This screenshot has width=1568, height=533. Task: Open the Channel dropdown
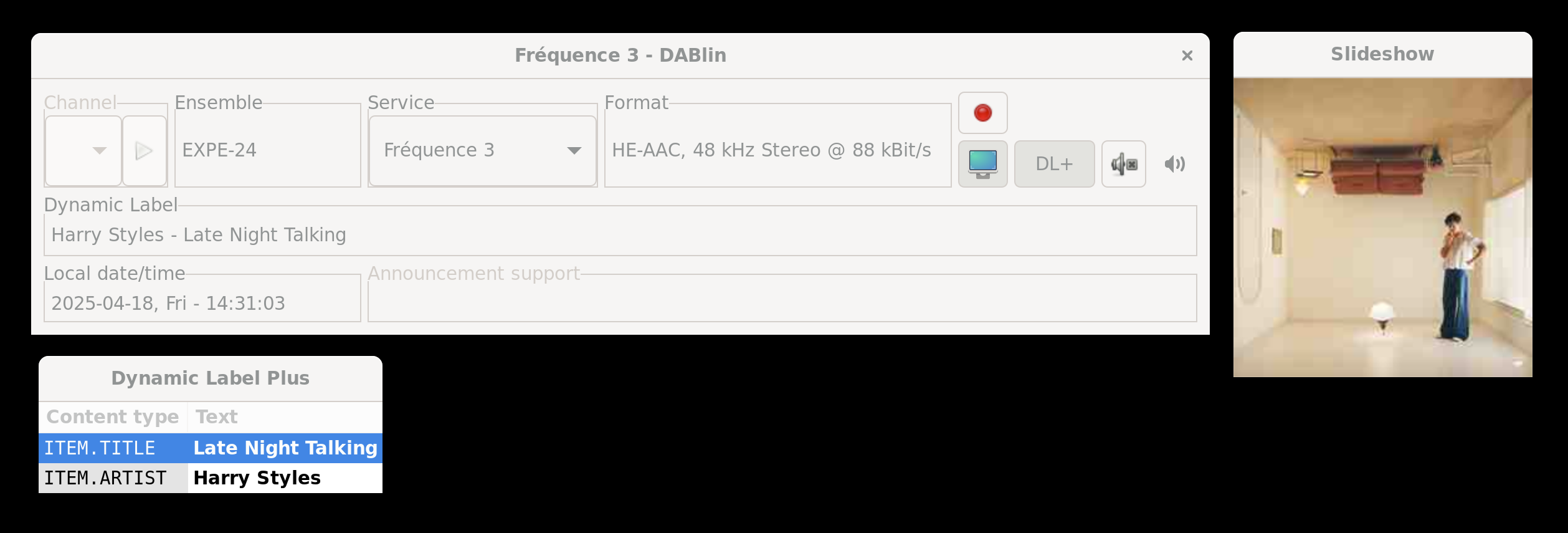pos(83,151)
